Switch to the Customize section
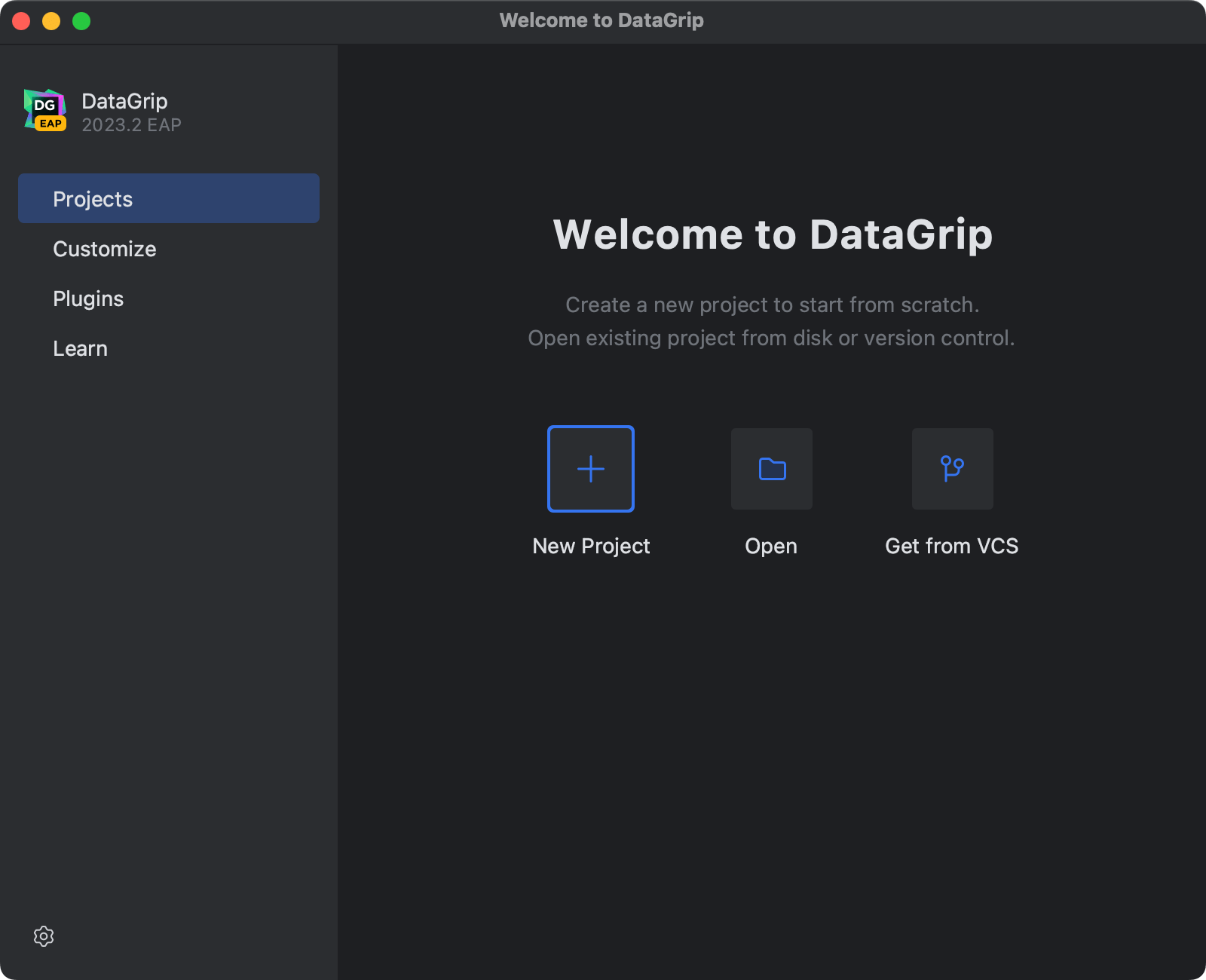Image resolution: width=1206 pixels, height=980 pixels. click(x=105, y=249)
